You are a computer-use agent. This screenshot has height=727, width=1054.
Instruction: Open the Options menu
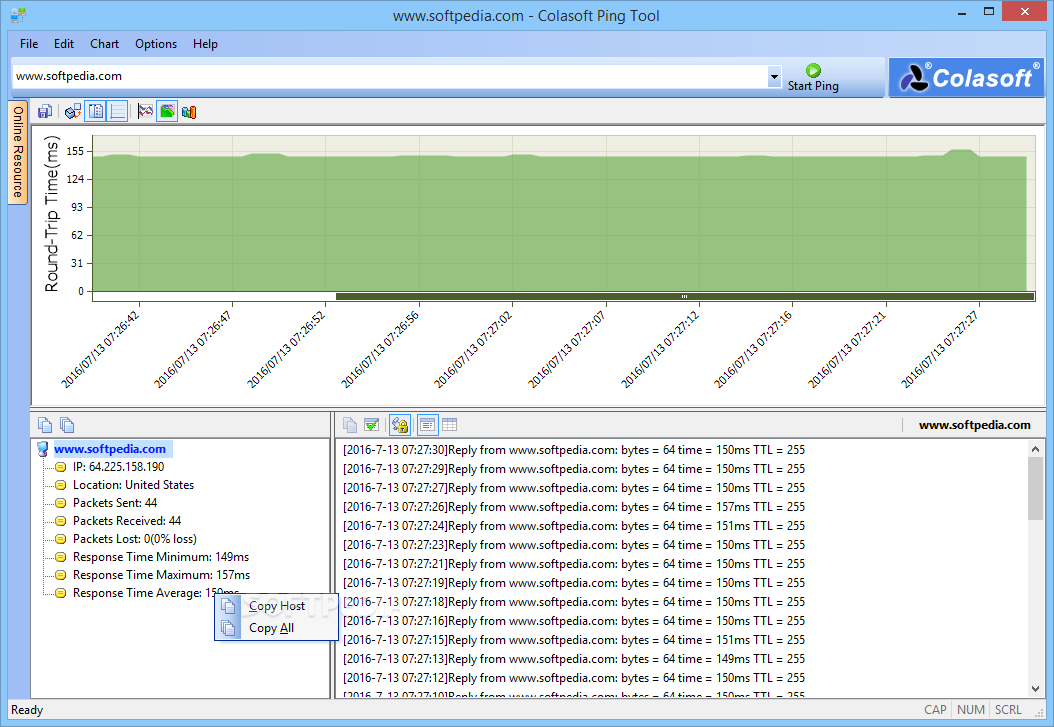pyautogui.click(x=156, y=44)
